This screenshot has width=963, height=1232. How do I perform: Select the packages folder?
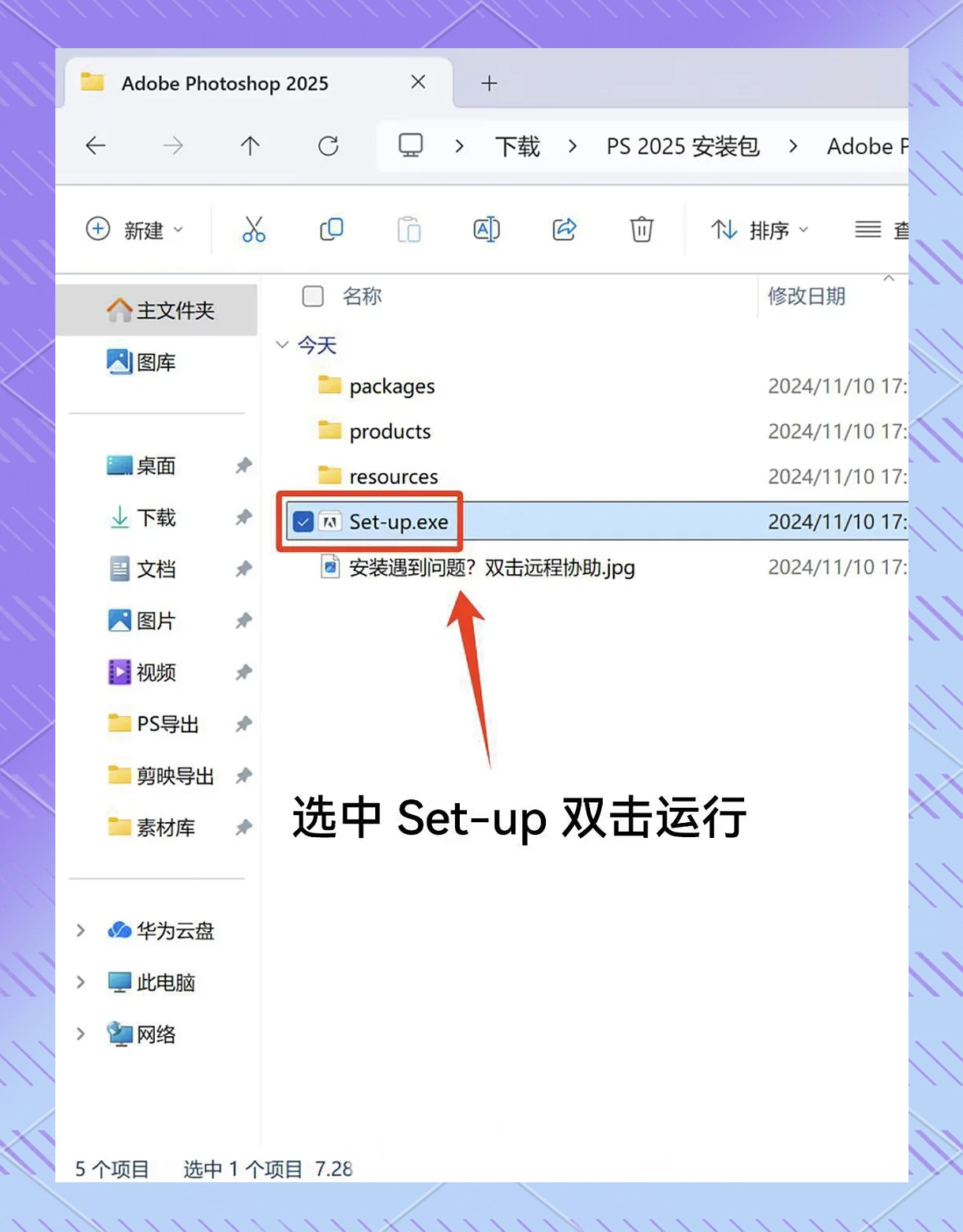pyautogui.click(x=392, y=386)
